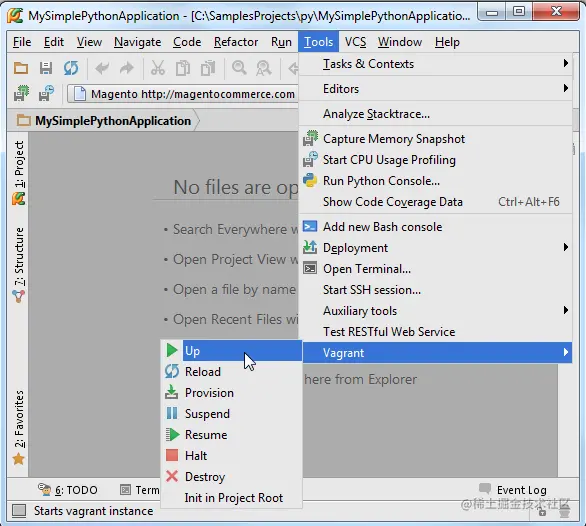The width and height of the screenshot is (586, 526).
Task: Toggle tool window quick-access status bar icon
Action: pyautogui.click(x=19, y=511)
